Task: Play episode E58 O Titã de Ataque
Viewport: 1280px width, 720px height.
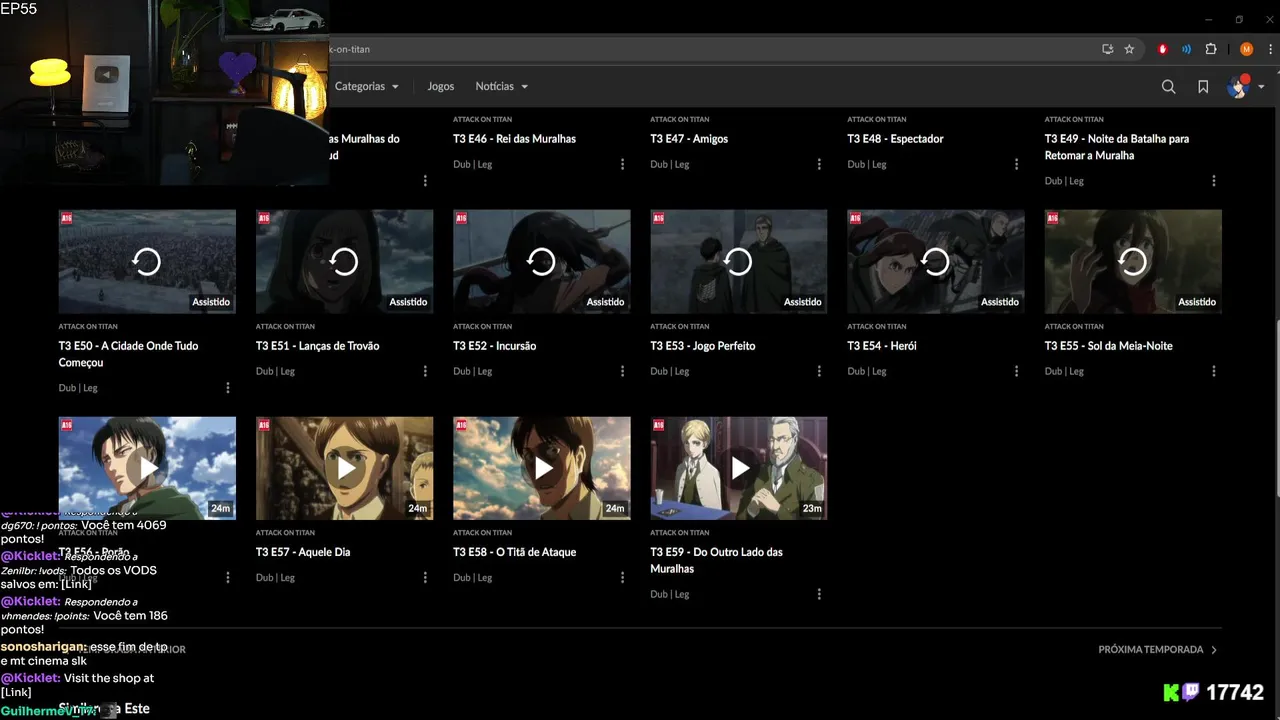Action: (x=541, y=468)
